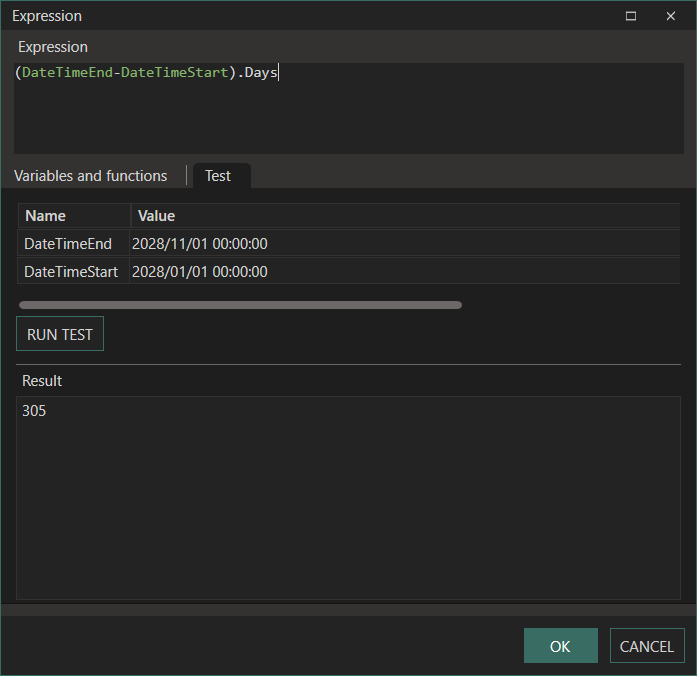This screenshot has height=676, width=697.
Task: Select the DateTimeEnd row name cell
Action: pyautogui.click(x=68, y=244)
